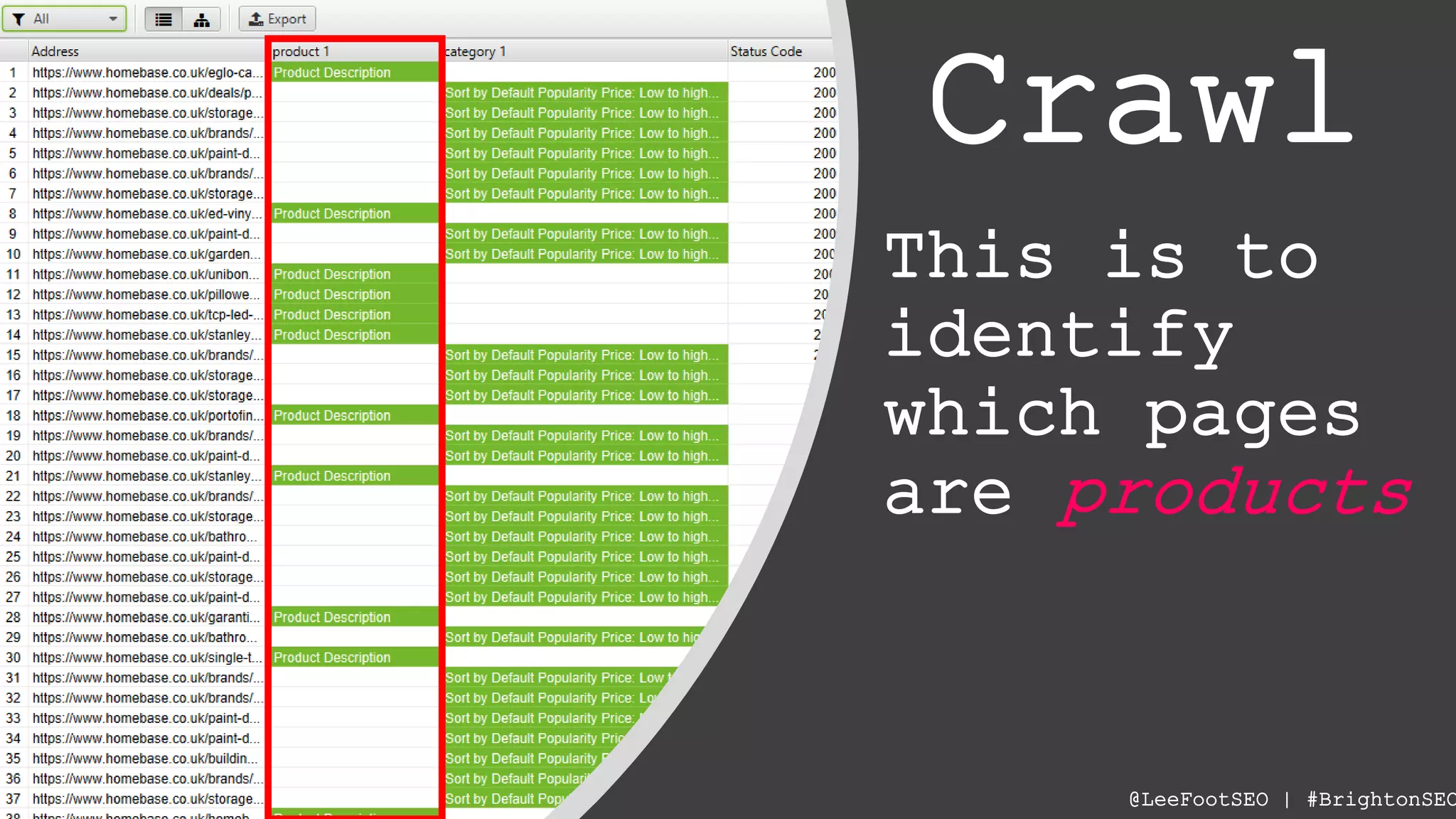1456x819 pixels.
Task: Click the Sort by Default cell in row 22
Action: (x=586, y=496)
